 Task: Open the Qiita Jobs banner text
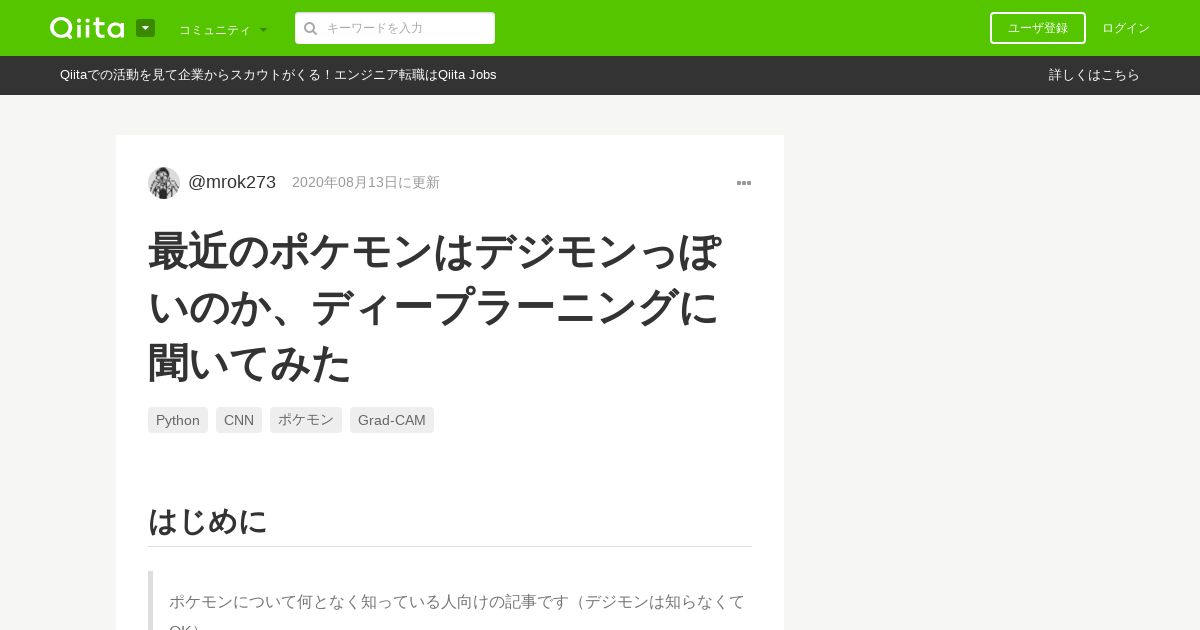(278, 75)
